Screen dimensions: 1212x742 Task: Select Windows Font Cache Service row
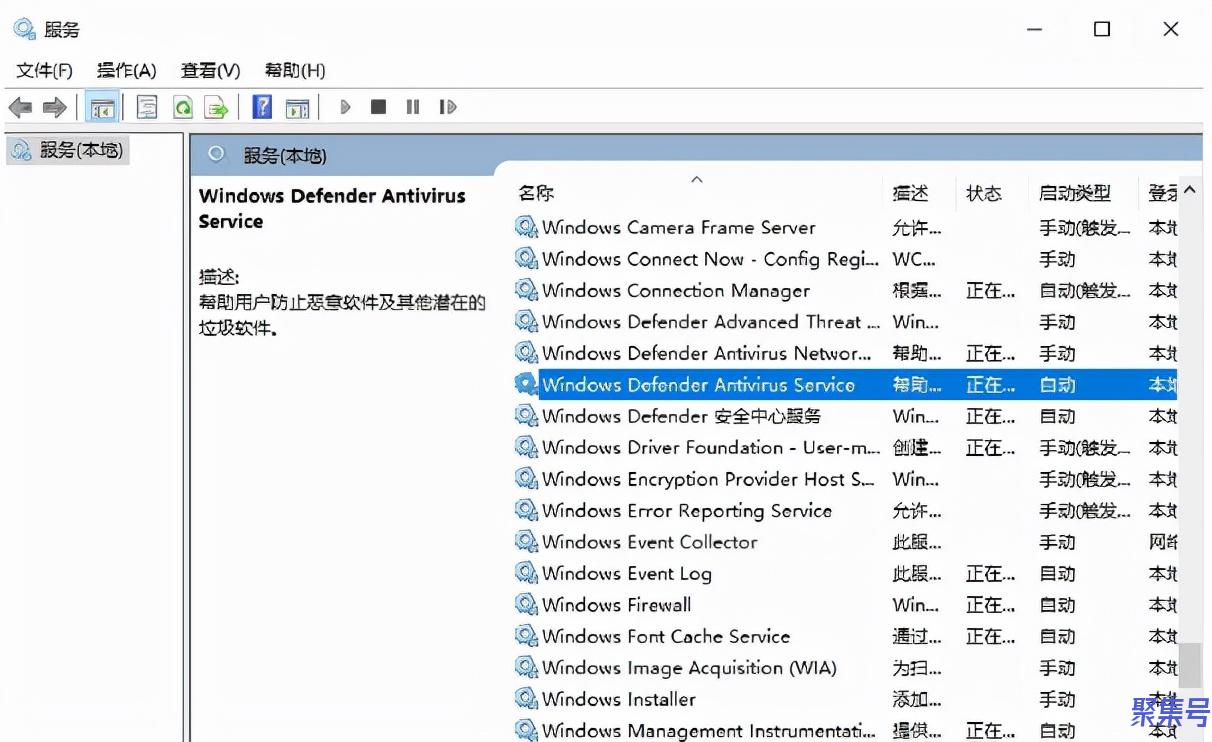[x=845, y=636]
